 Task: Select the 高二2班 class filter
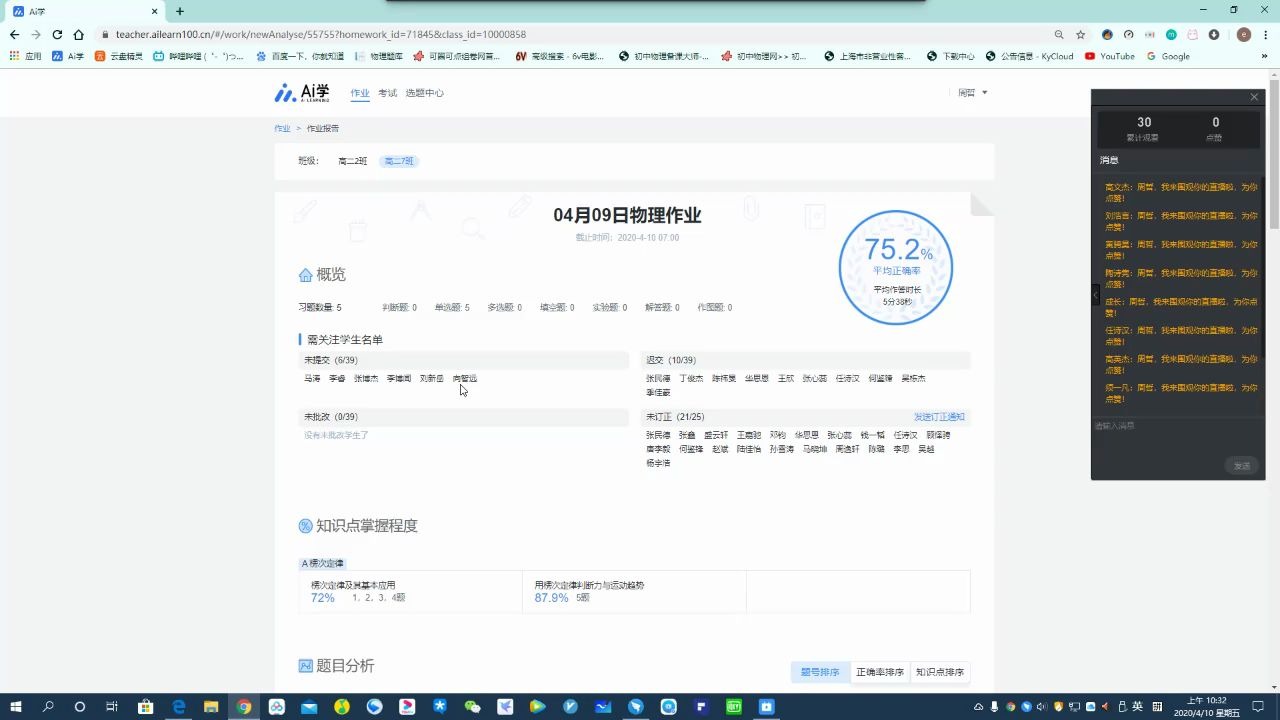[x=352, y=160]
